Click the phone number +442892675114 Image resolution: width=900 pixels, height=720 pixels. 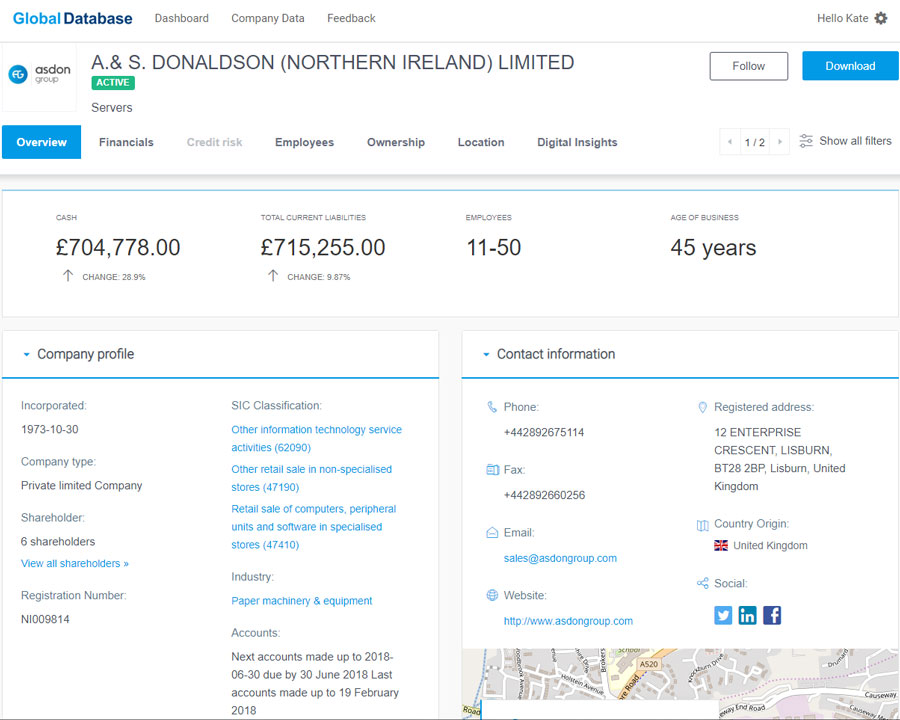pyautogui.click(x=544, y=432)
